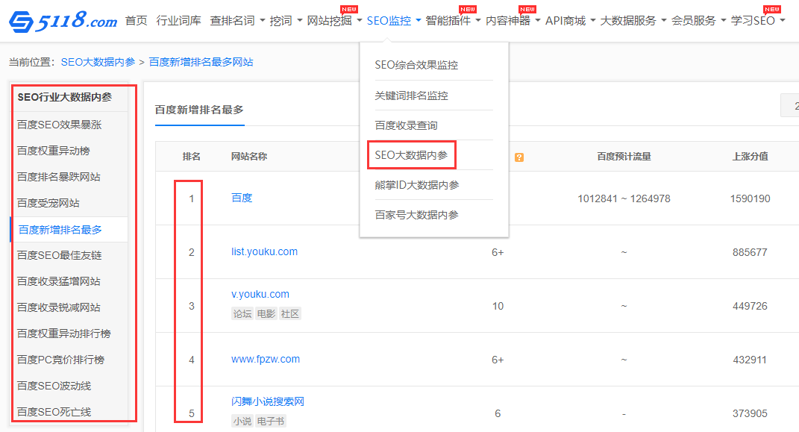Click the 论坛 tag under v.youku.com
This screenshot has width=799, height=432.
[x=242, y=314]
